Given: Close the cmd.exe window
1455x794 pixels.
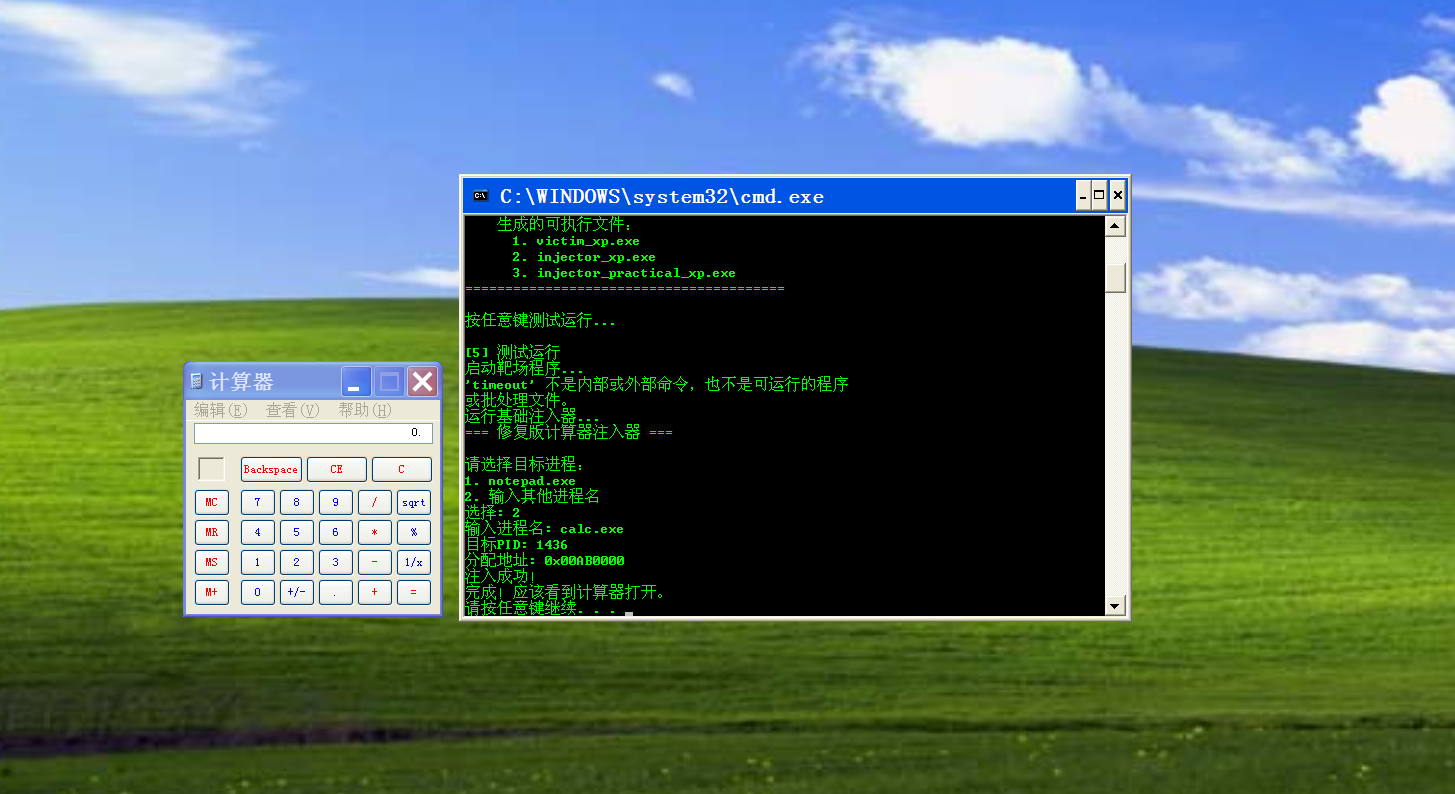Looking at the screenshot, I should [x=1118, y=196].
